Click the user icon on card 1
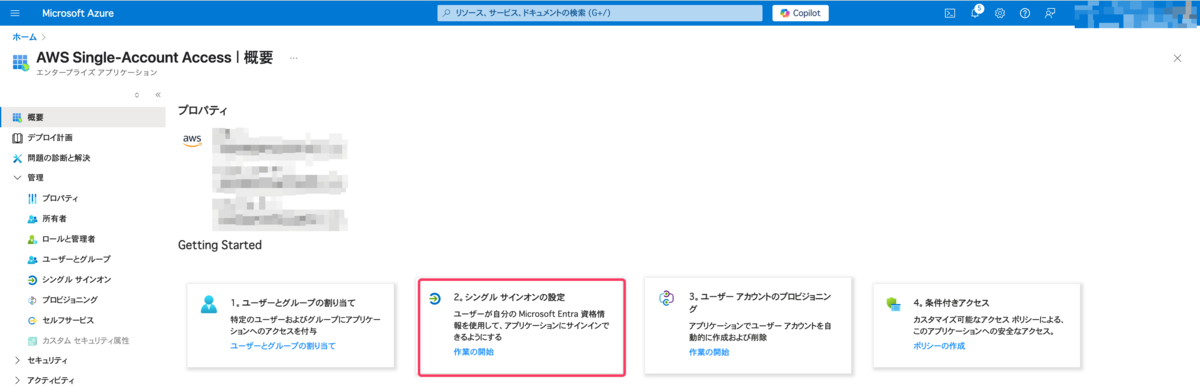This screenshot has width=1200, height=386. [x=208, y=304]
